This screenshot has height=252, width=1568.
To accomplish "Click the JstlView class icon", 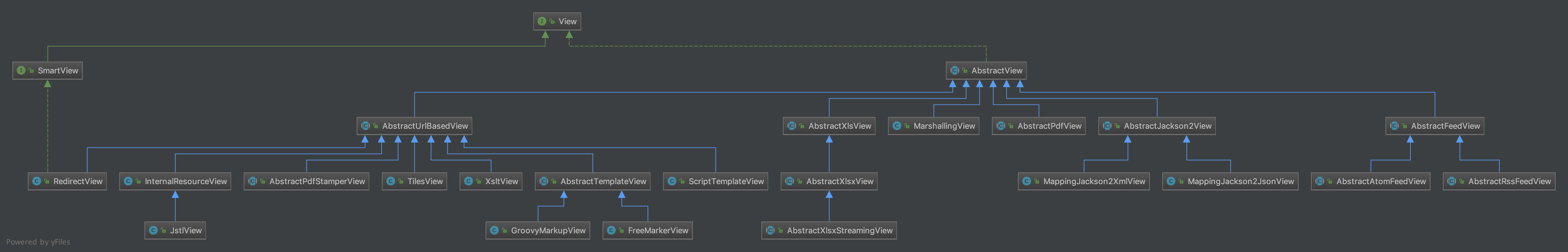I will 153,231.
